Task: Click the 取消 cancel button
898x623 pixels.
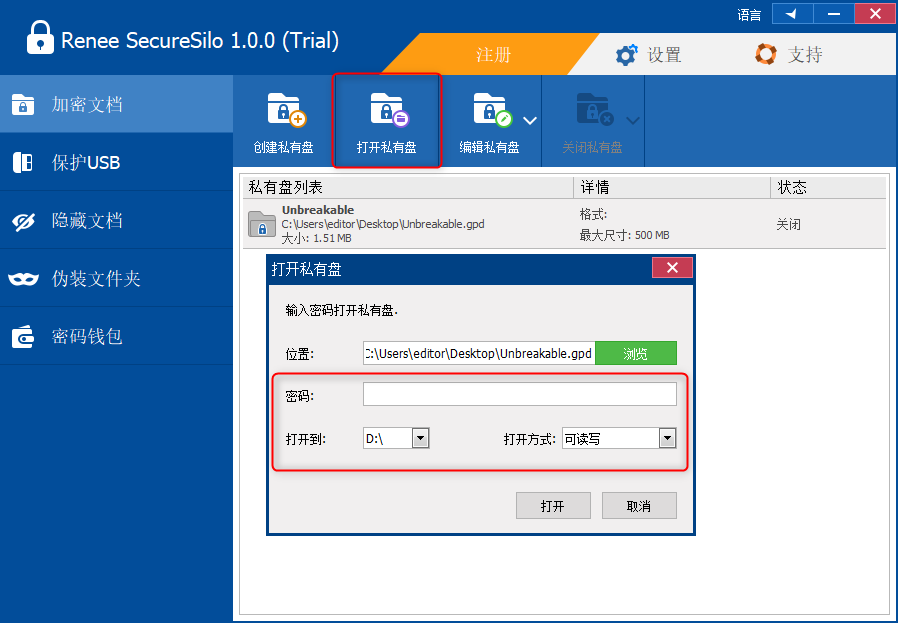Action: (639, 506)
